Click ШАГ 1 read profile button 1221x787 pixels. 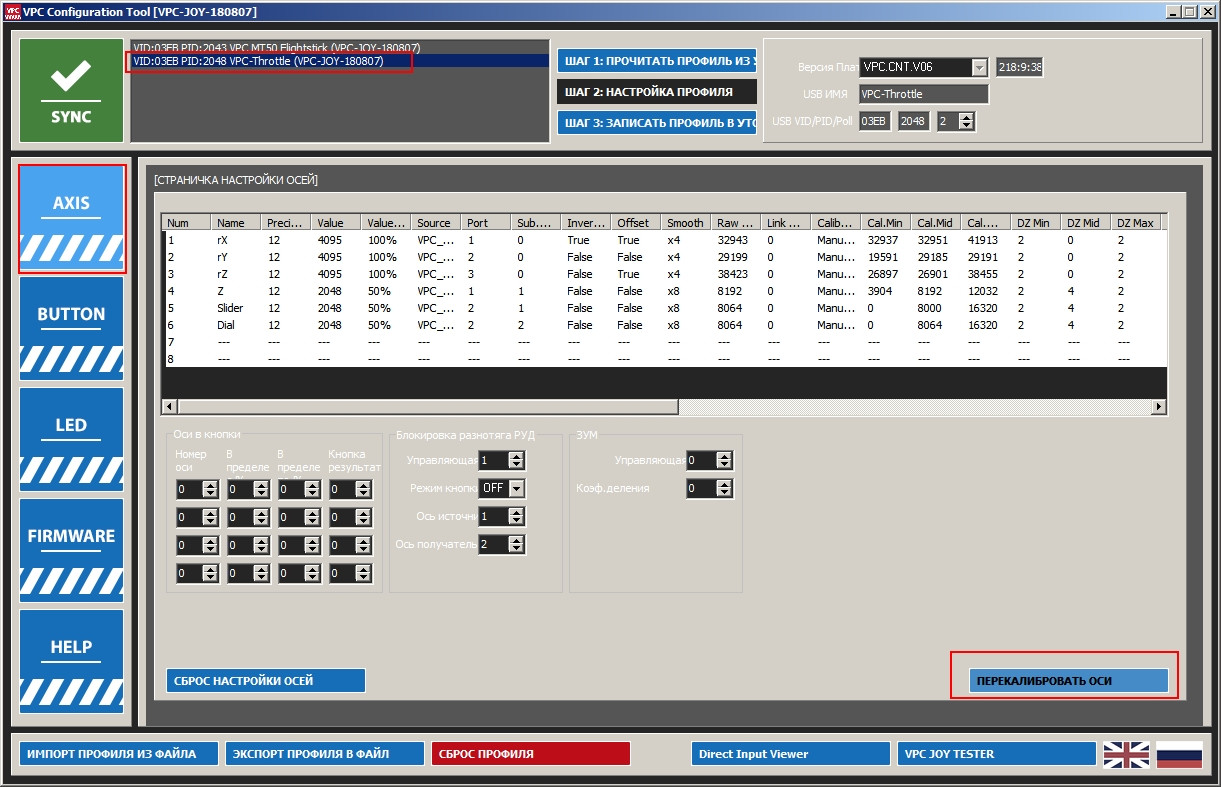(x=658, y=62)
